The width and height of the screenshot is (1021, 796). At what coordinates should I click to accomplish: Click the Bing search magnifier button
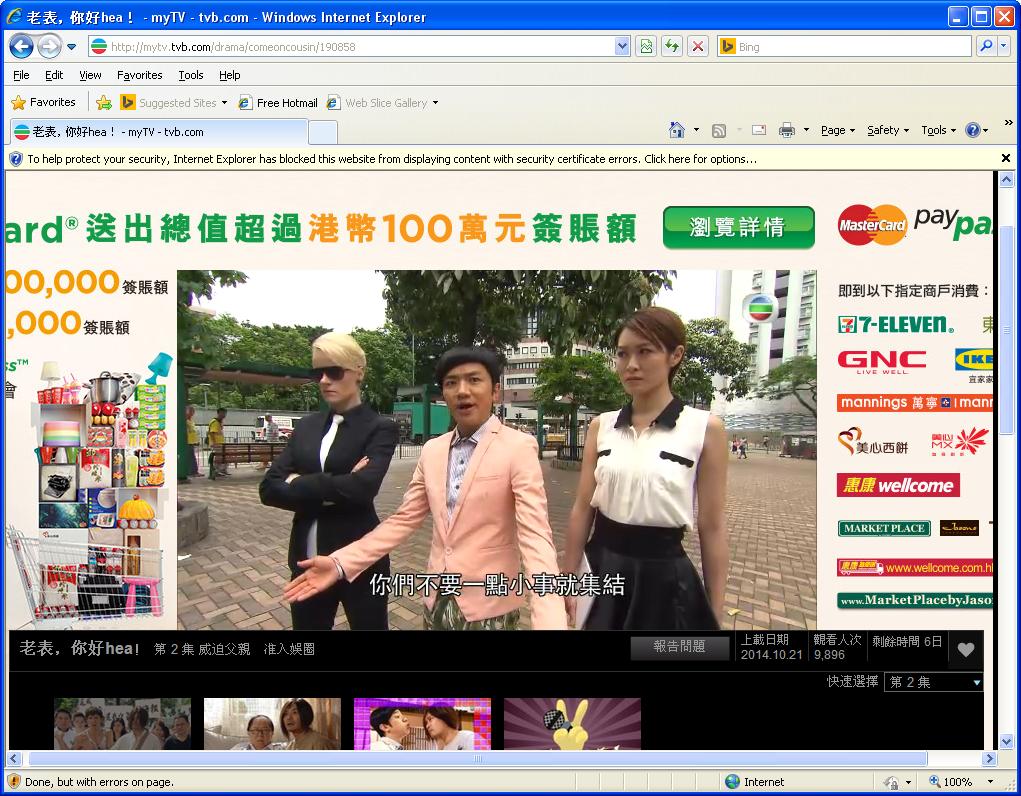pos(986,46)
